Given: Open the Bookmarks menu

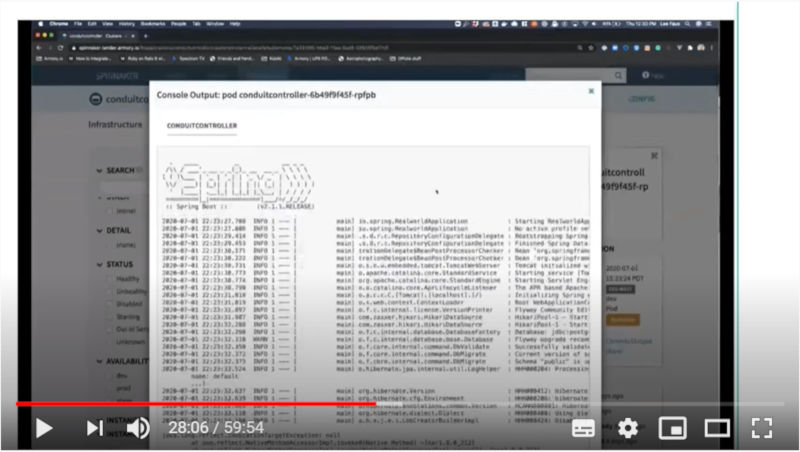Looking at the screenshot, I should [153, 23].
